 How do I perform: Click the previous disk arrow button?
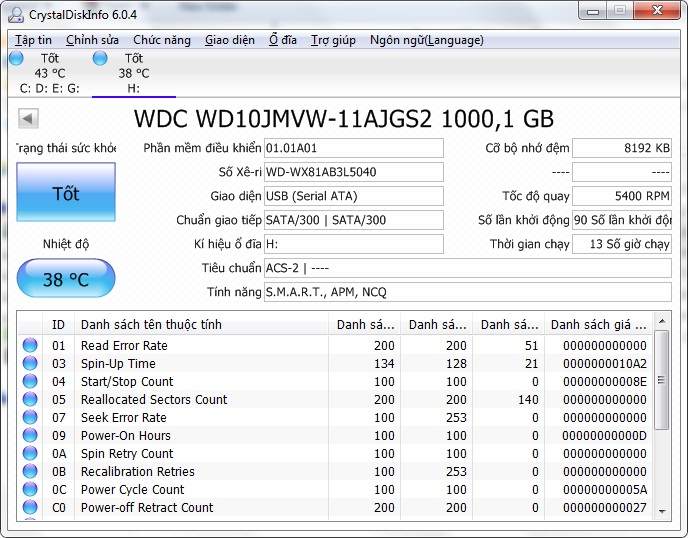[28, 118]
